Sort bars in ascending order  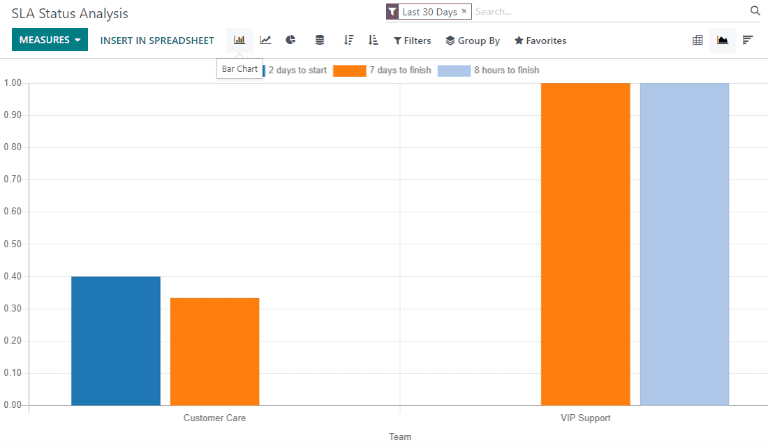click(x=373, y=40)
